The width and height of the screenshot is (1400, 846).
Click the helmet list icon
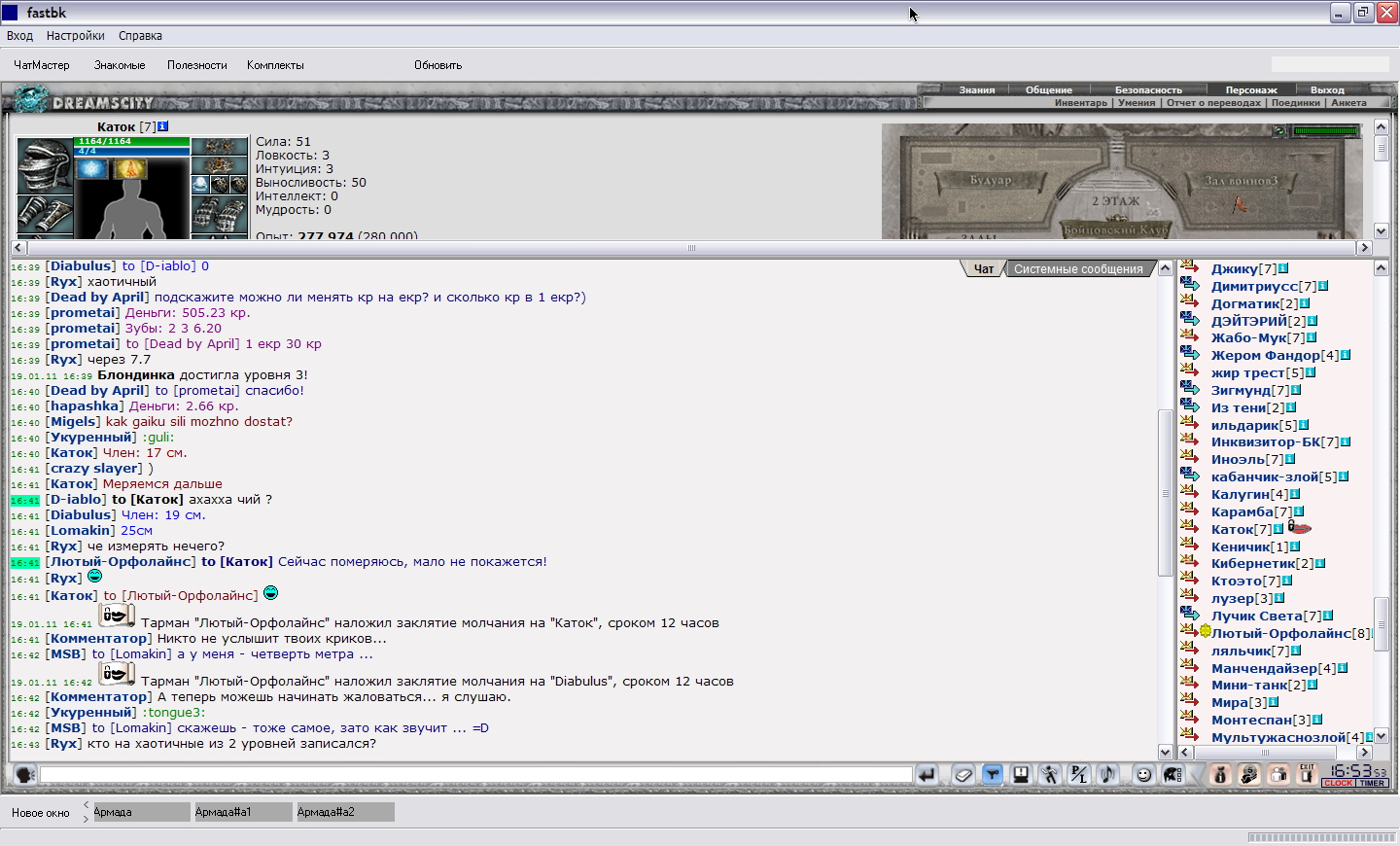[1173, 775]
